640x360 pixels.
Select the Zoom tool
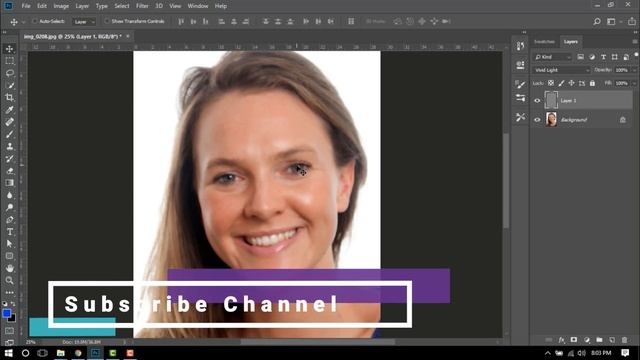9,280
